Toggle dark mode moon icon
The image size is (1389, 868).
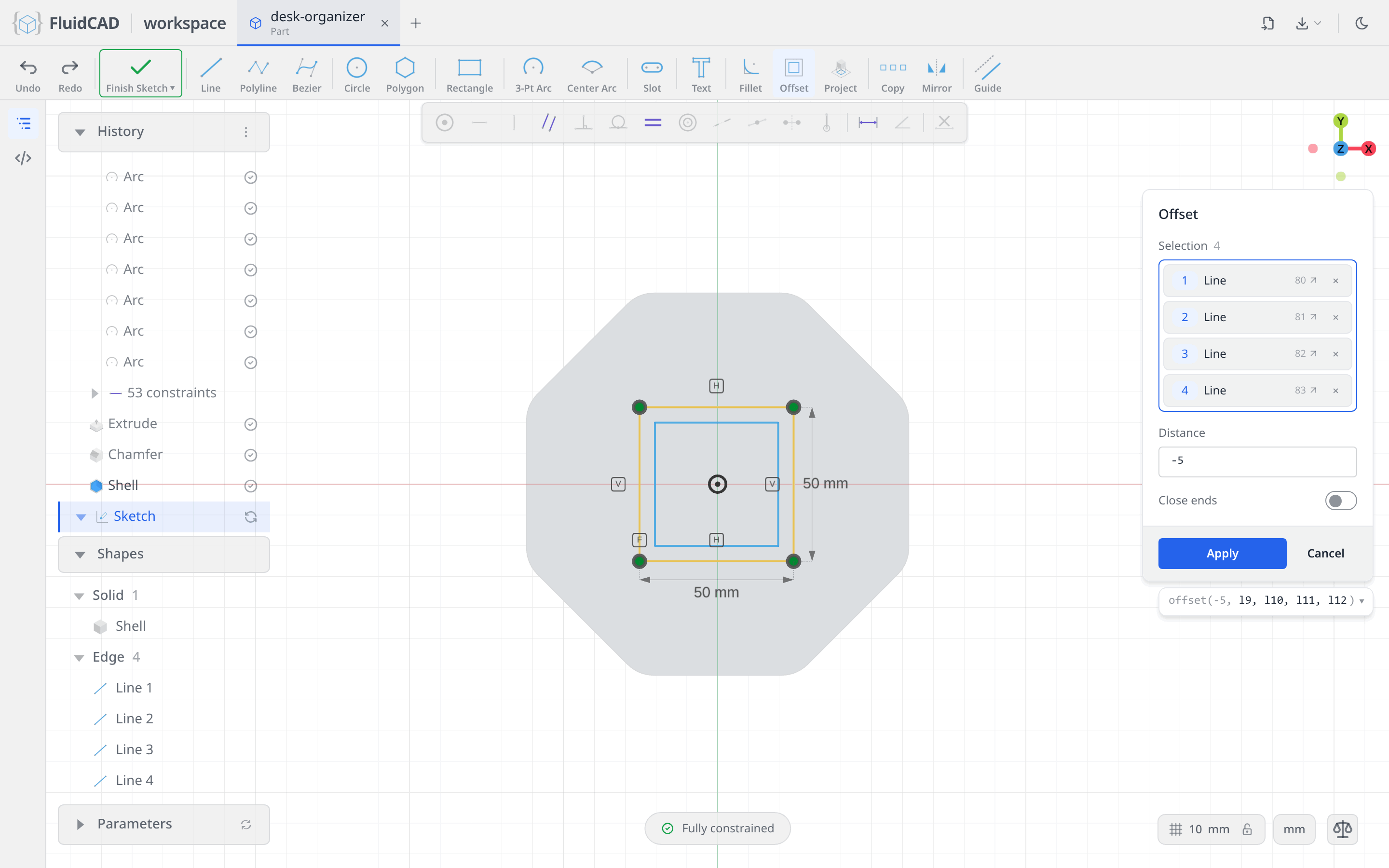pyautogui.click(x=1362, y=23)
